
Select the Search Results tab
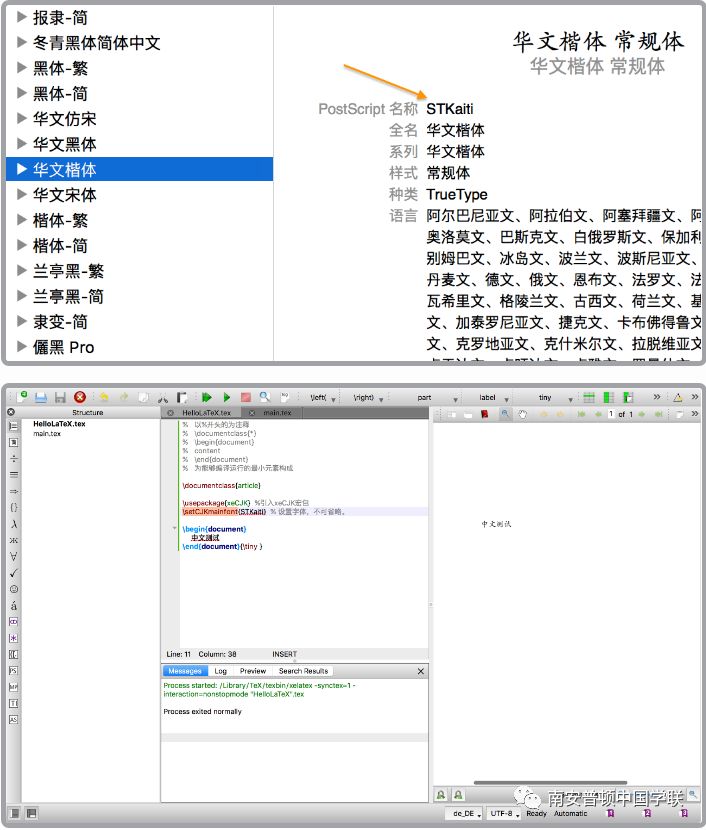303,671
